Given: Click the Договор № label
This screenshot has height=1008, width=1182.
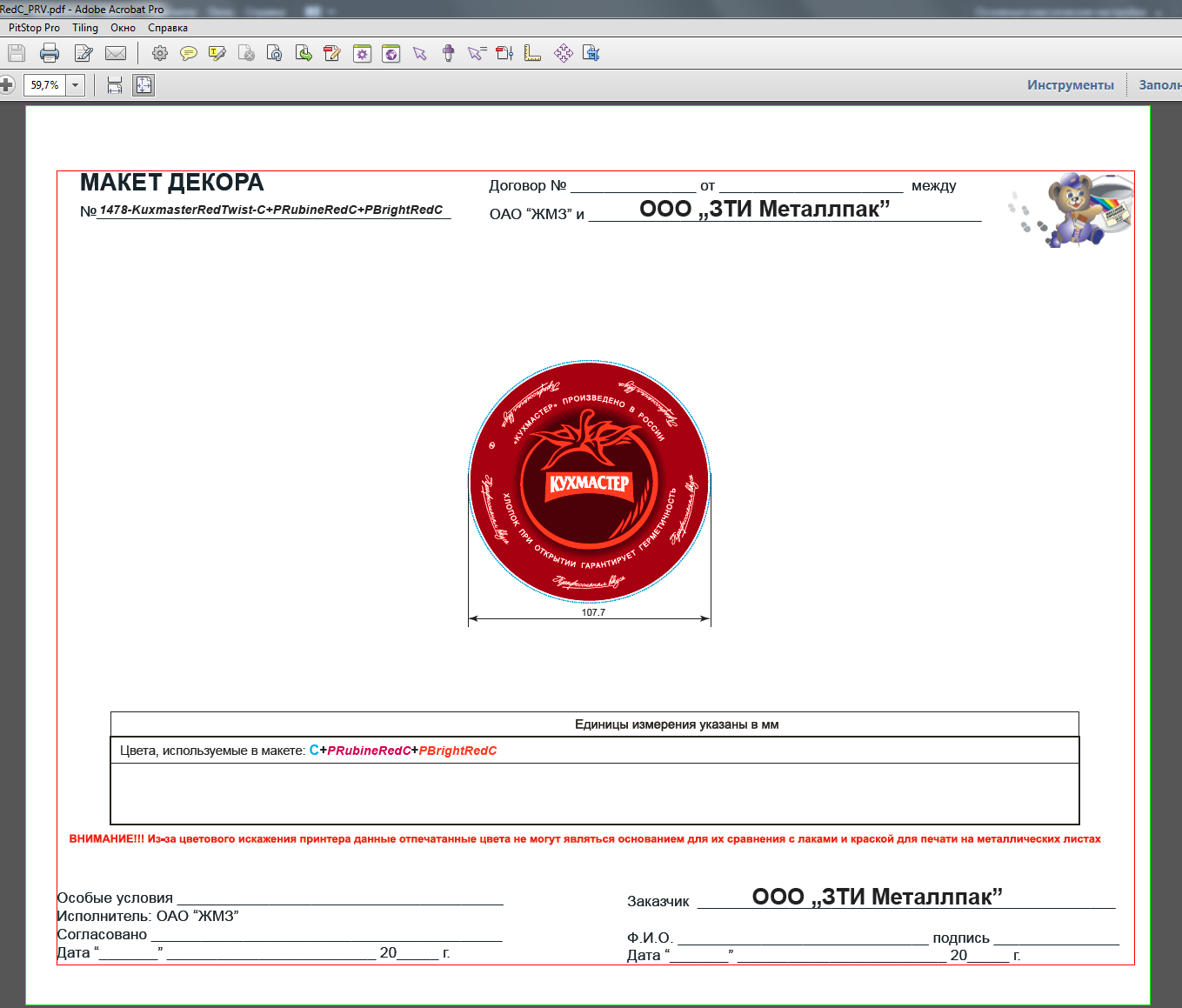Looking at the screenshot, I should click(527, 185).
